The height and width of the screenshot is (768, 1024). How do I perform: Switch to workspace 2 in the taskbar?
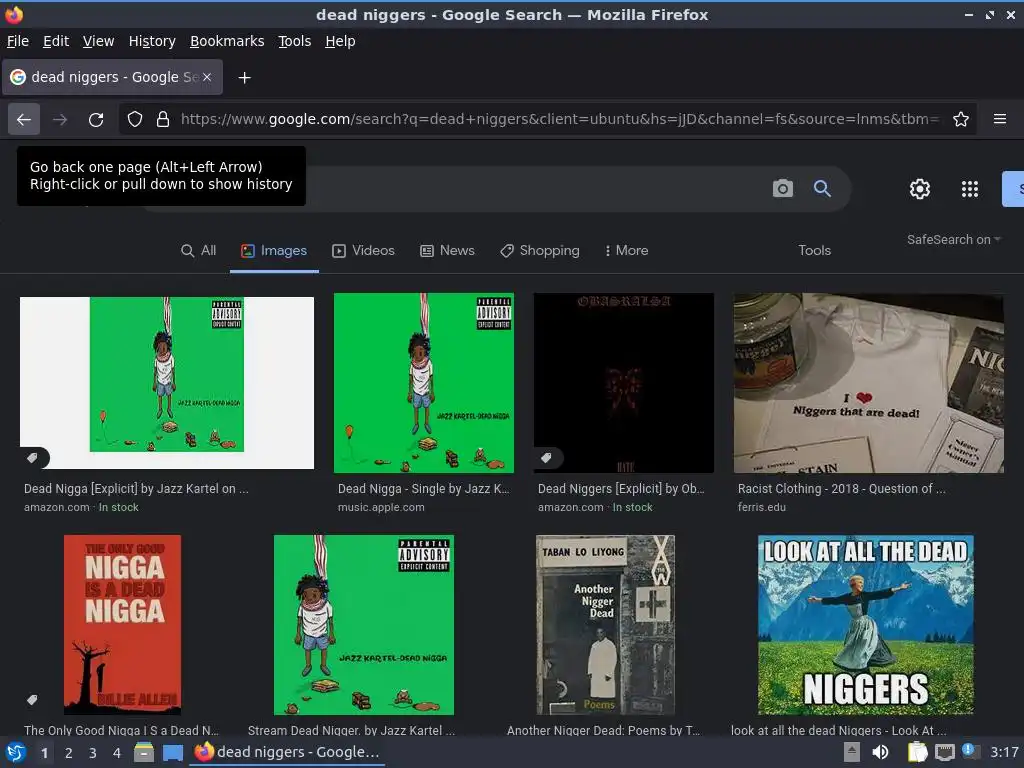pyautogui.click(x=69, y=753)
